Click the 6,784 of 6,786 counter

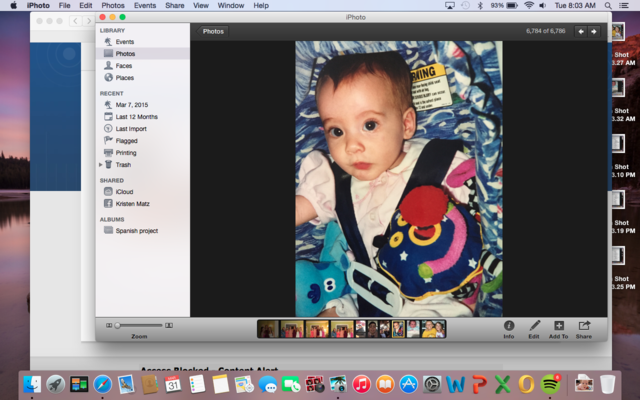click(545, 31)
